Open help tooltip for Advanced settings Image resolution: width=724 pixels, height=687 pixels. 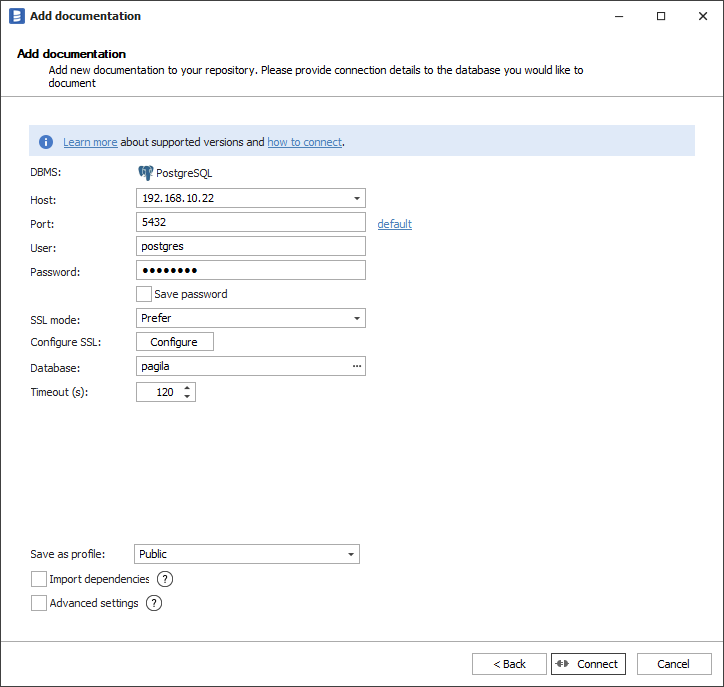tap(154, 603)
